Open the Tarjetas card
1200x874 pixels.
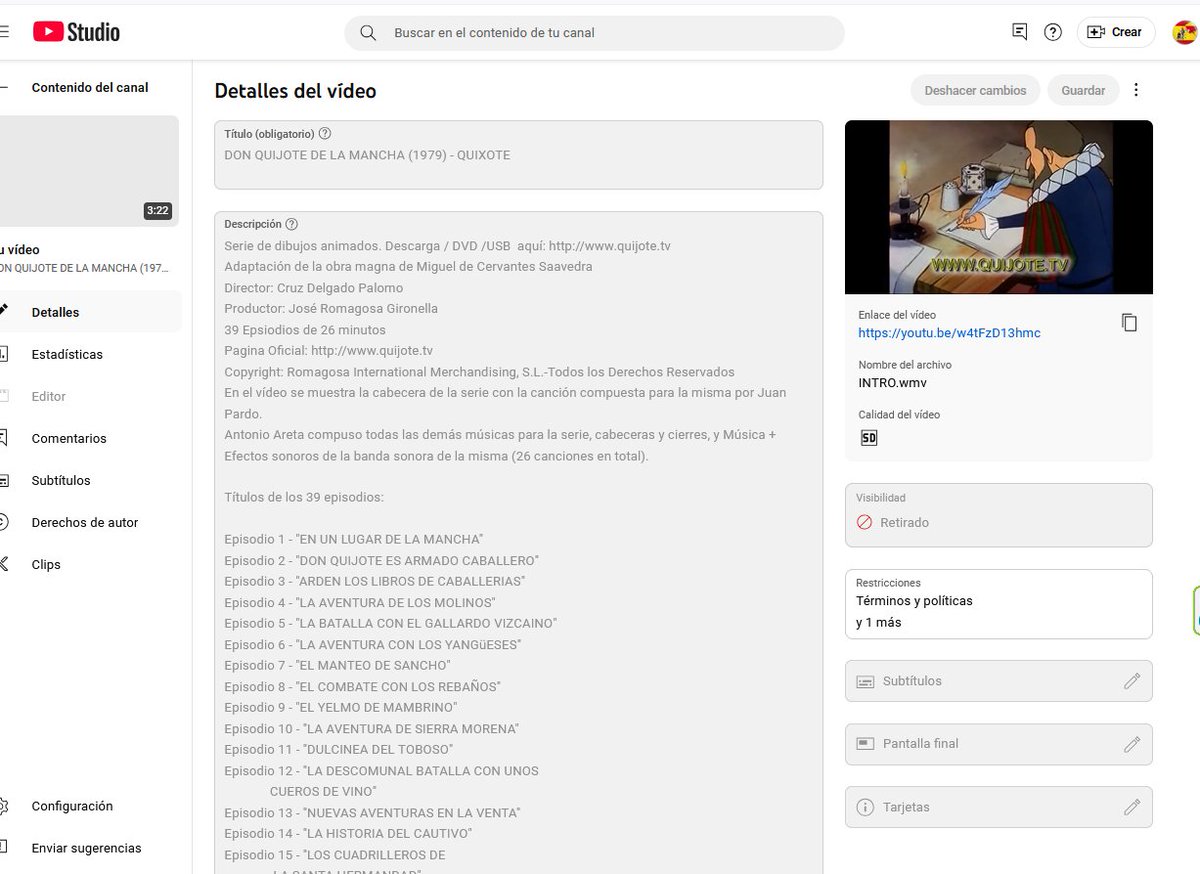click(999, 807)
